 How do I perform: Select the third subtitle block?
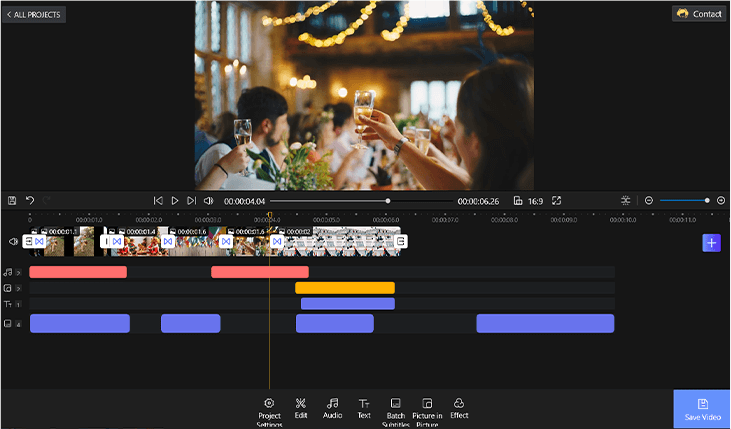pos(335,323)
